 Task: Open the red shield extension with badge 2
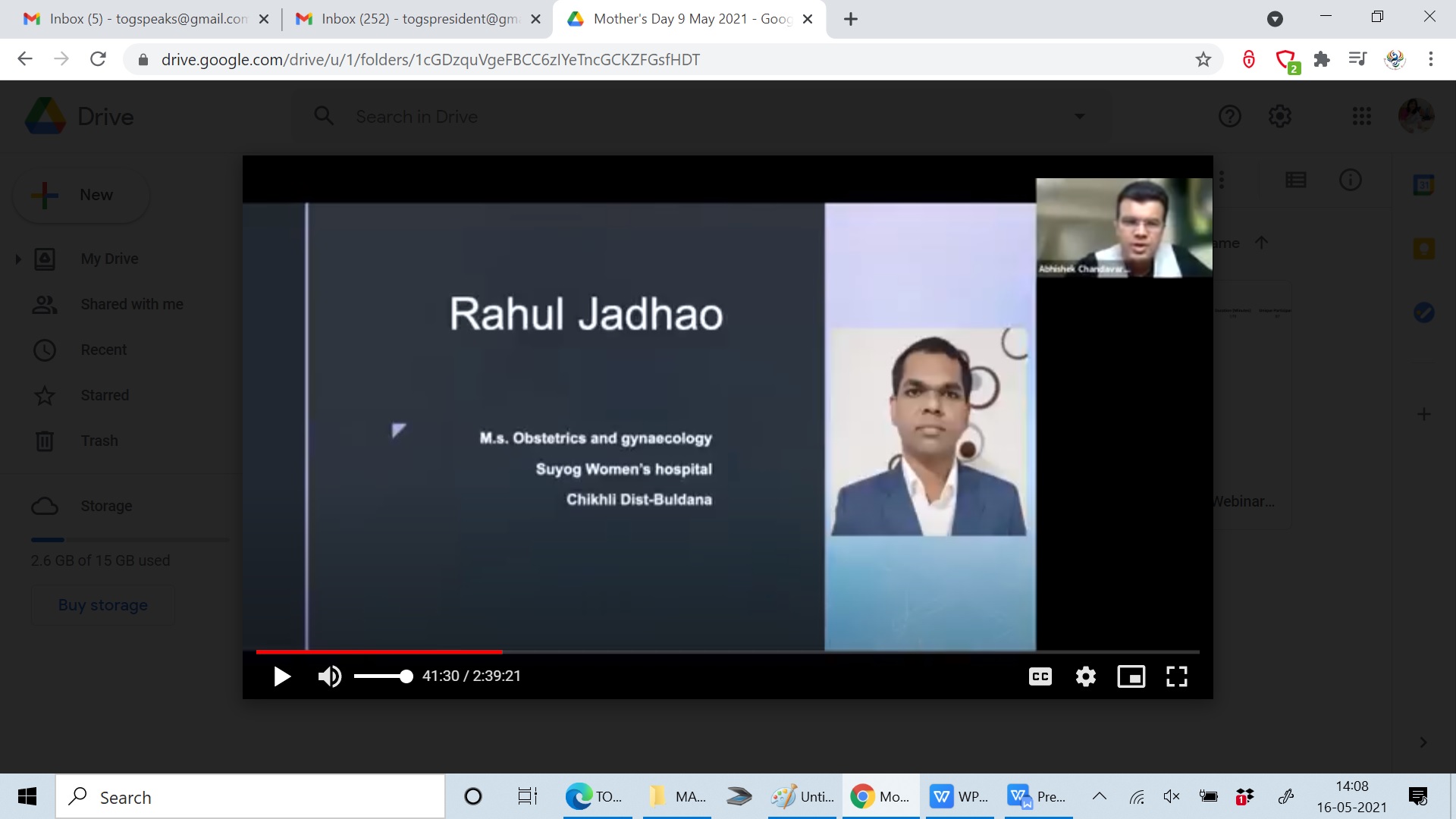tap(1287, 61)
